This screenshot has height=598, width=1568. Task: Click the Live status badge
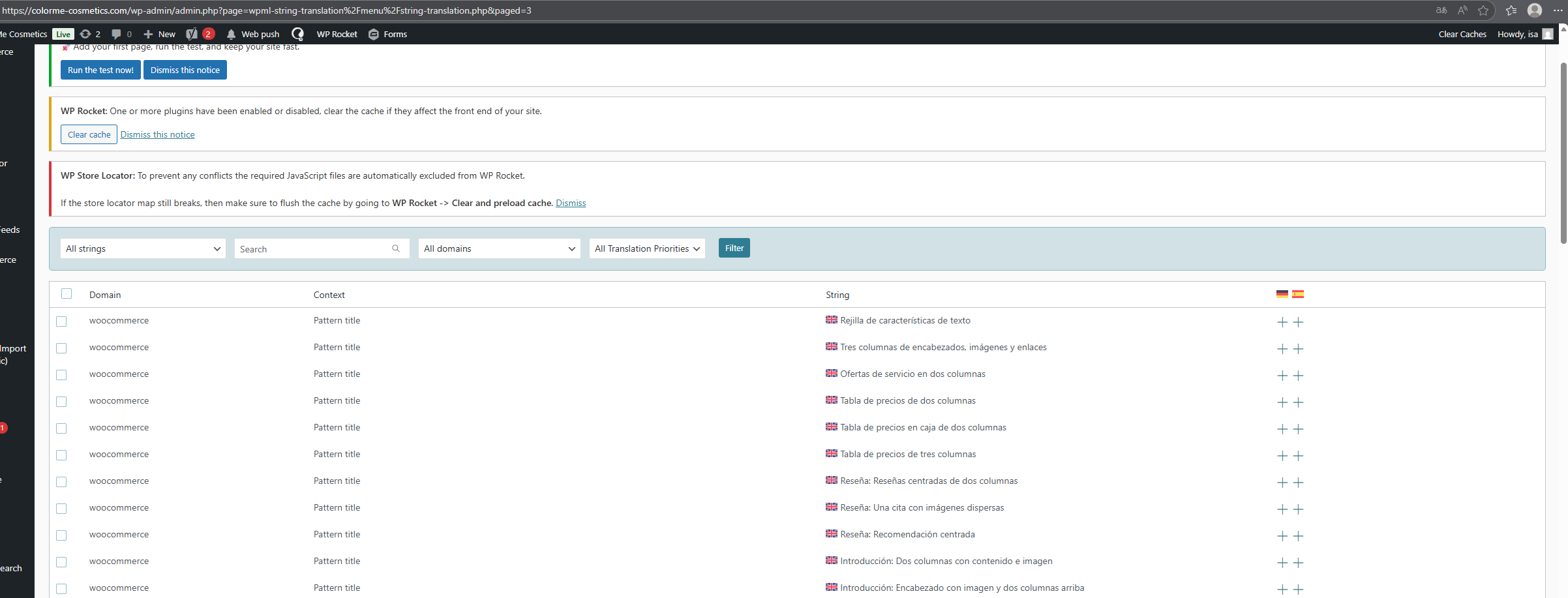[x=63, y=34]
